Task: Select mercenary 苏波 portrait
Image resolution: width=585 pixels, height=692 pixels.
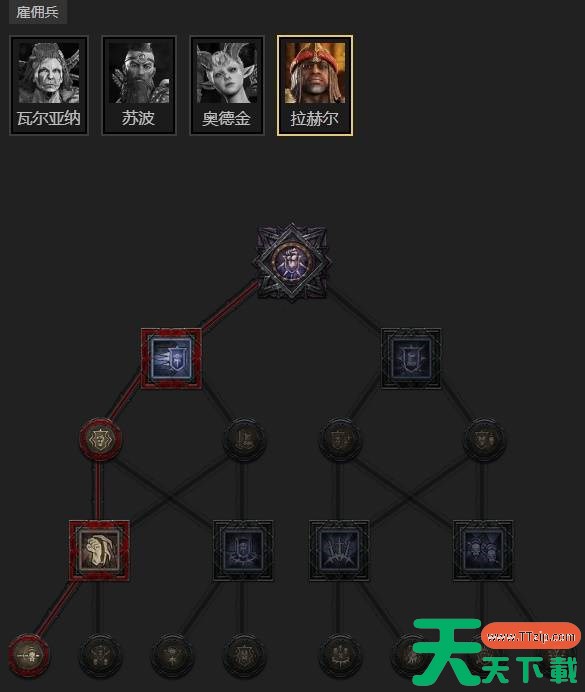Action: pos(139,85)
